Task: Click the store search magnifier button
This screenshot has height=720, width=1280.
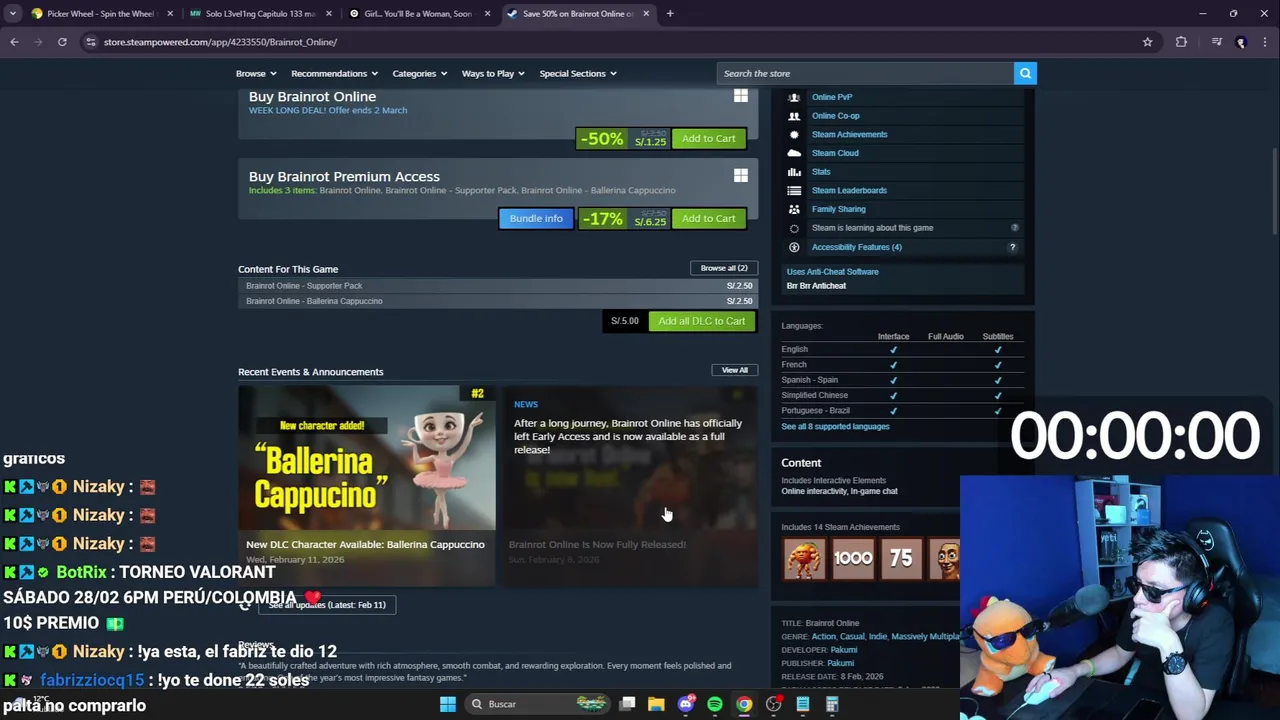Action: pyautogui.click(x=1025, y=73)
